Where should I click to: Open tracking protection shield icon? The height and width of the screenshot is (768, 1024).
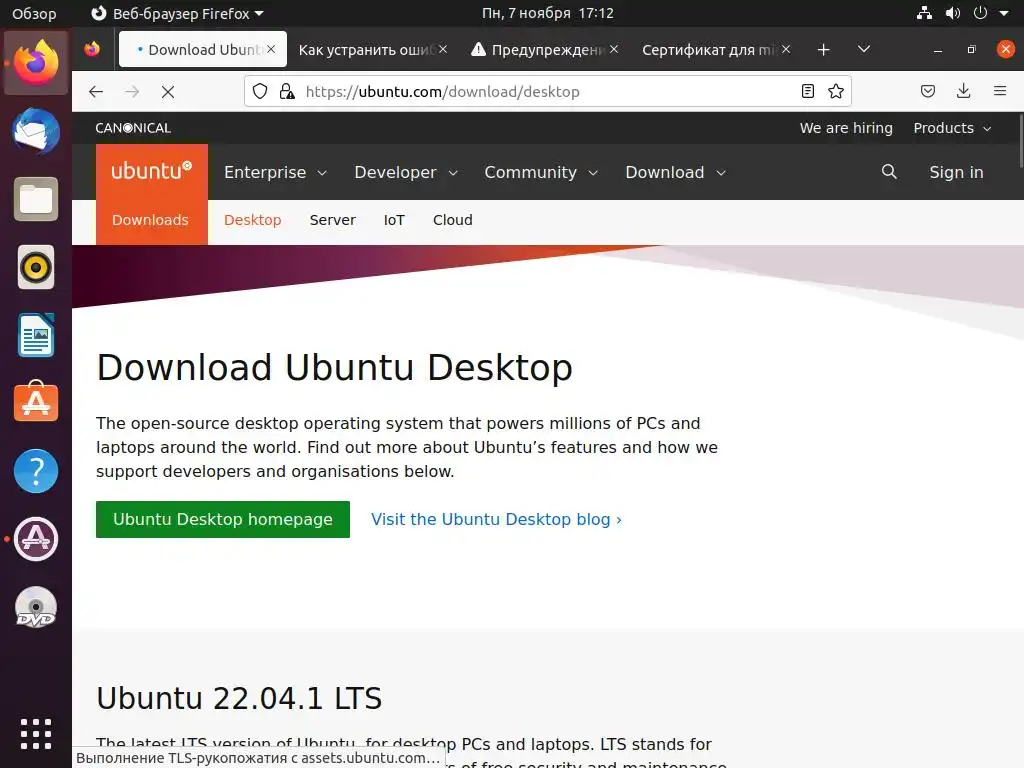[260, 91]
